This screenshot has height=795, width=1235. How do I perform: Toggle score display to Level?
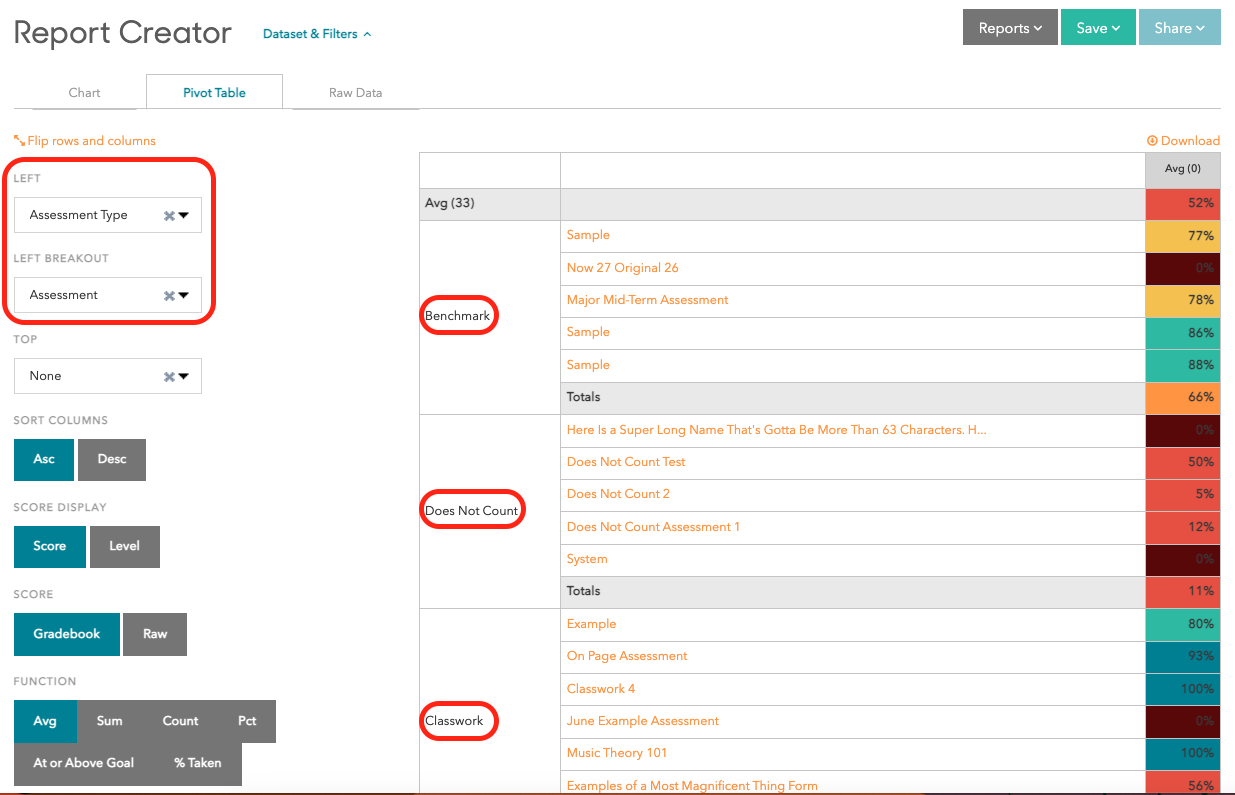pyautogui.click(x=124, y=546)
